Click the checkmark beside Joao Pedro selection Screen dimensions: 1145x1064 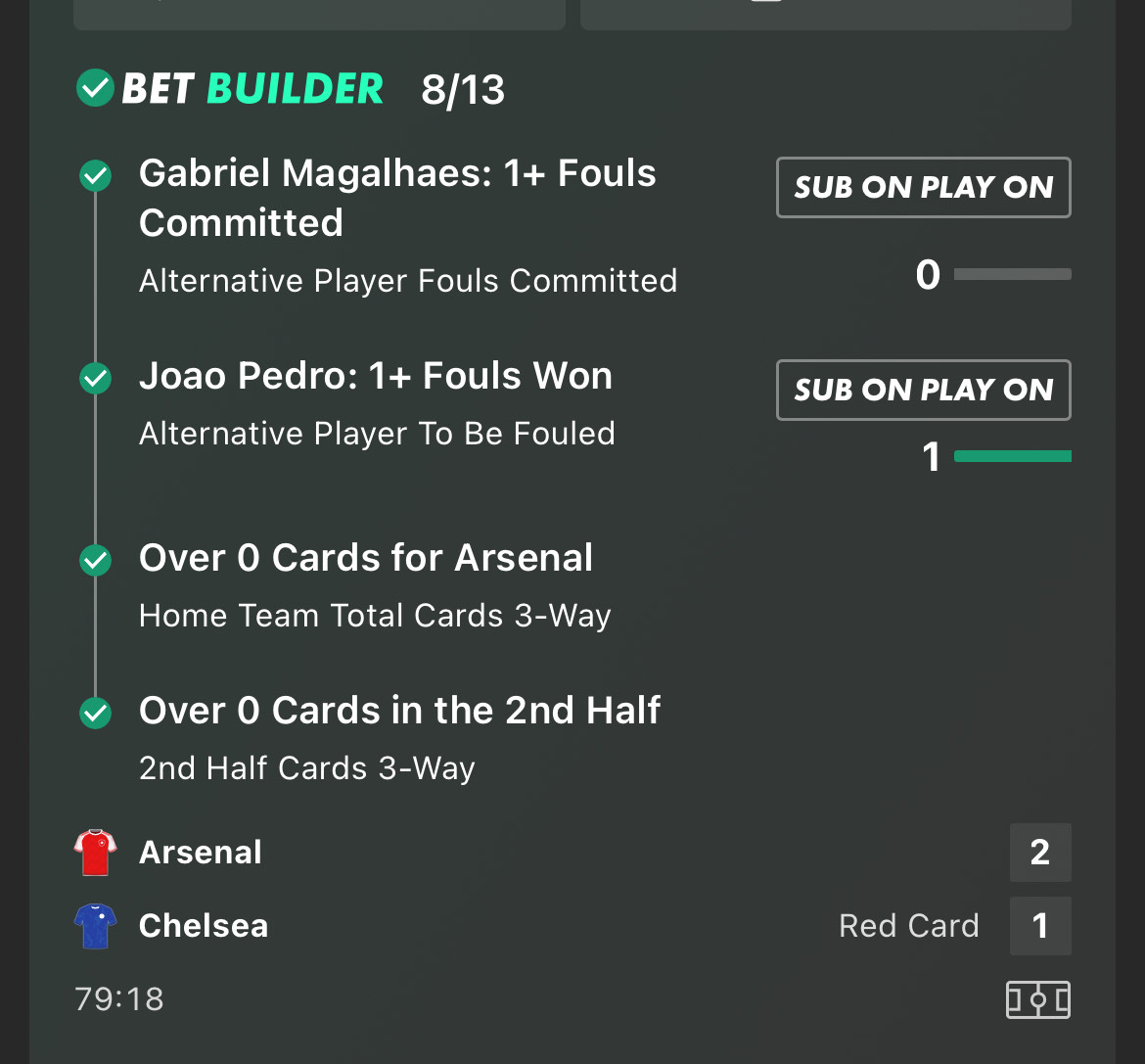(95, 379)
